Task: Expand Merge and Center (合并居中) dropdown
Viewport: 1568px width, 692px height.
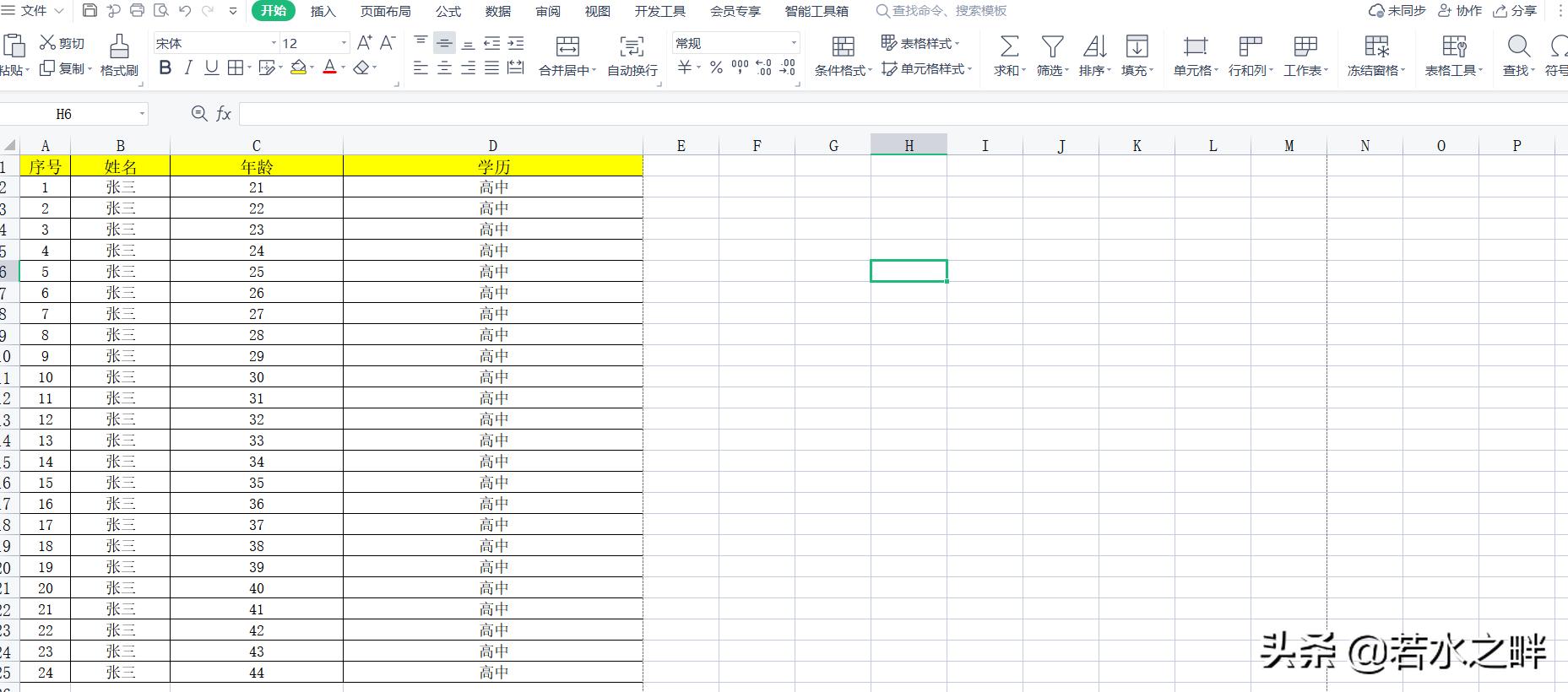Action: click(x=594, y=71)
